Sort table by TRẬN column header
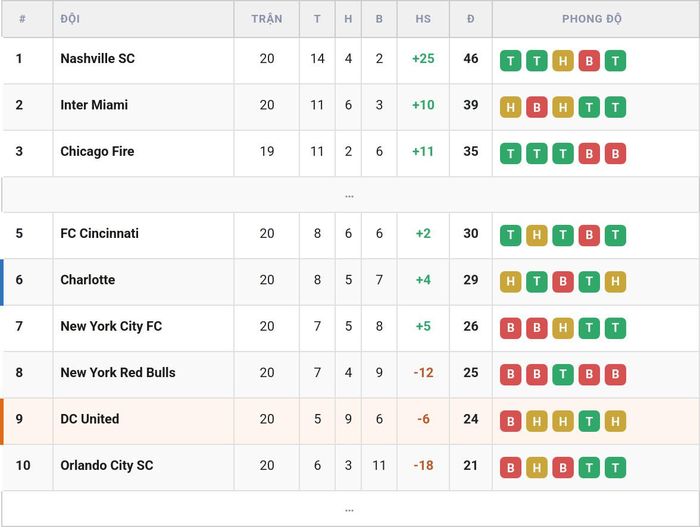700x527 pixels. [x=267, y=19]
